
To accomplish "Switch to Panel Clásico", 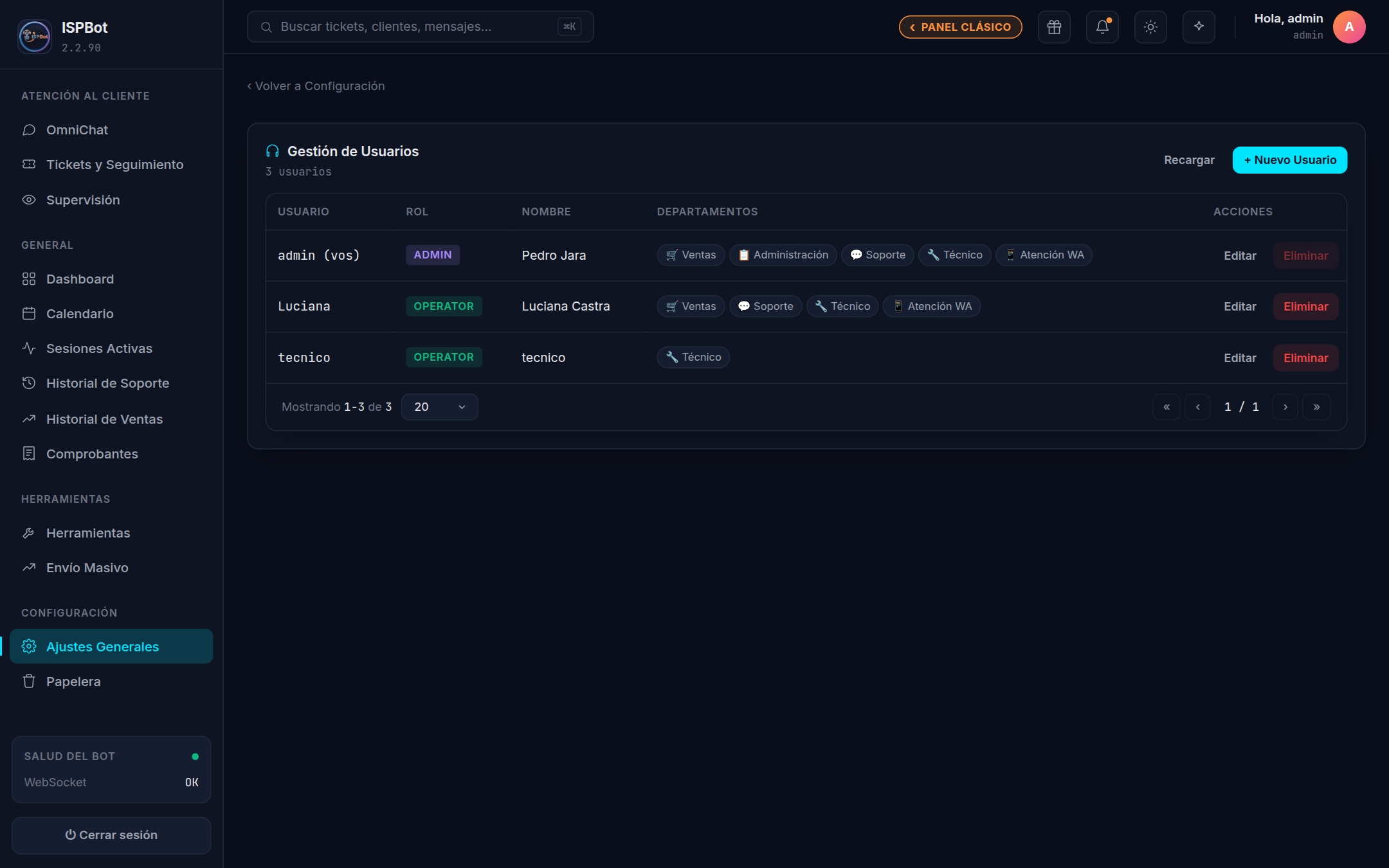I will pos(961,27).
